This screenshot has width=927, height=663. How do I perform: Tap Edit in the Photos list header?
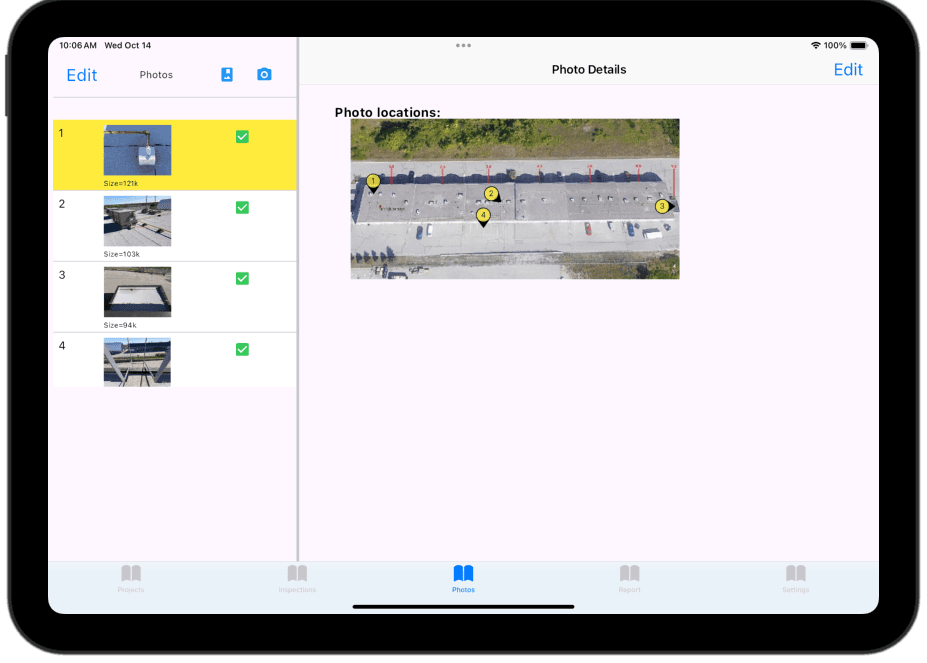[x=82, y=75]
